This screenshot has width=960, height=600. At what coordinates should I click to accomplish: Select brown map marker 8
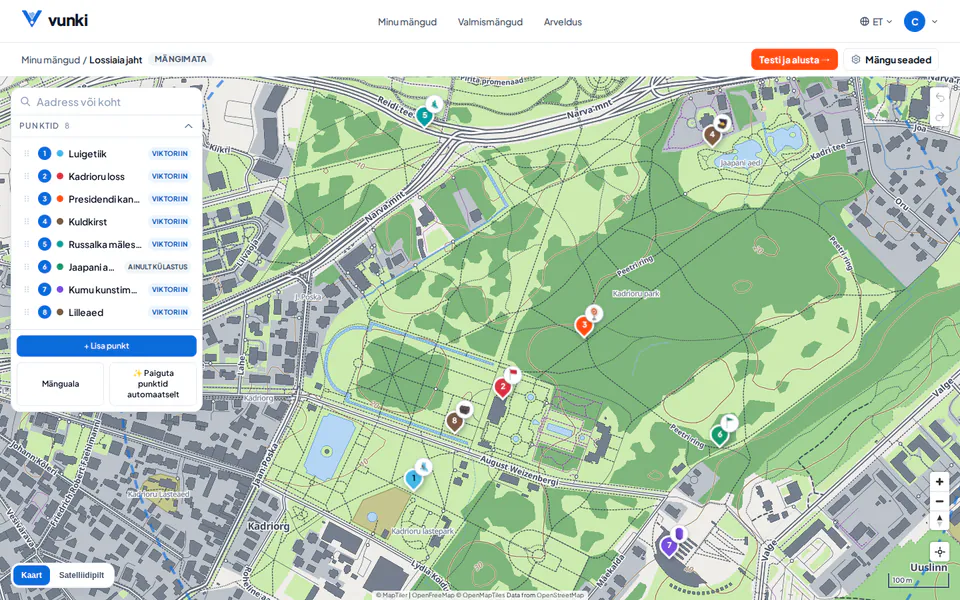coord(454,421)
